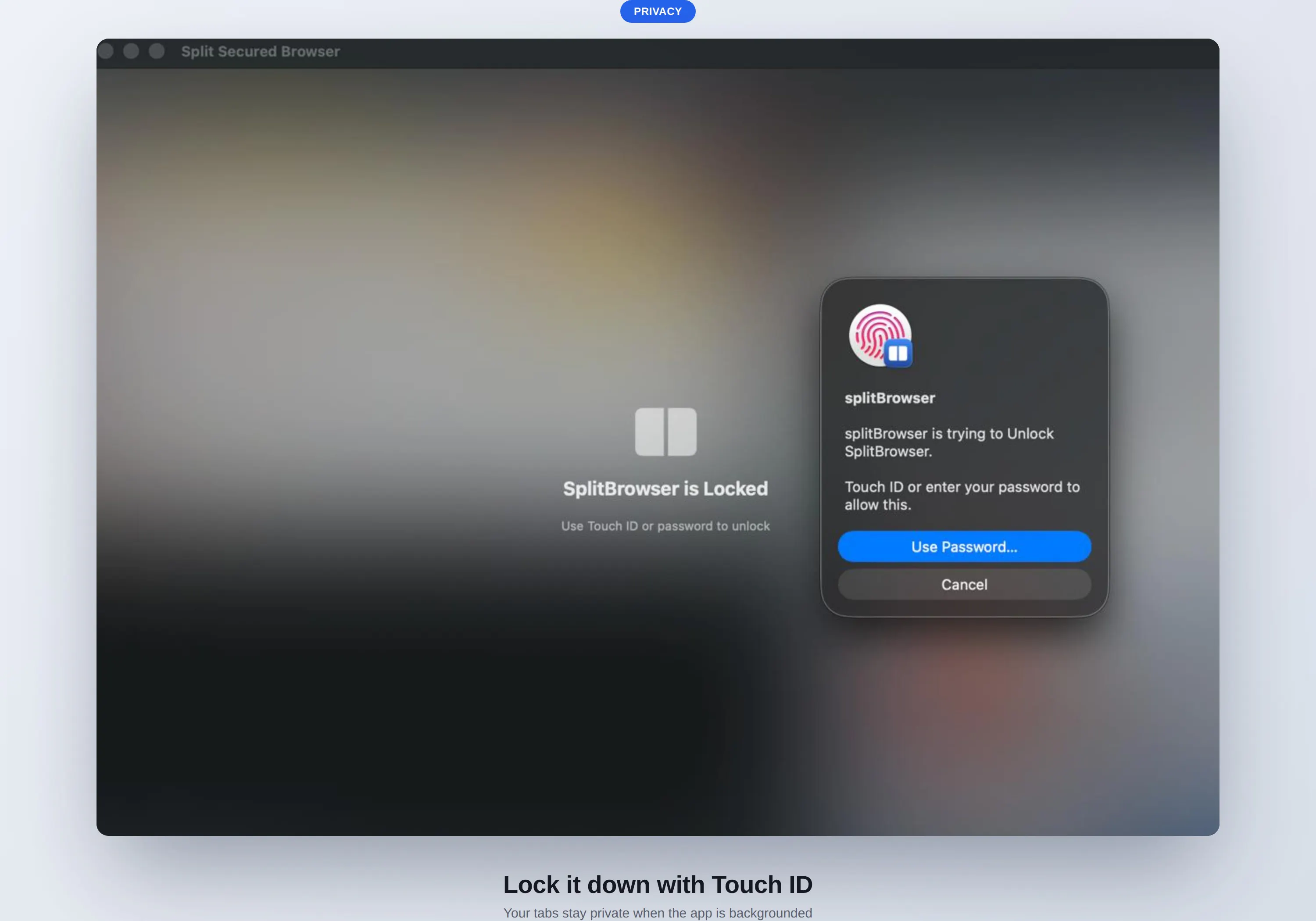Click the Use Password... button
The image size is (1316, 921).
click(964, 546)
